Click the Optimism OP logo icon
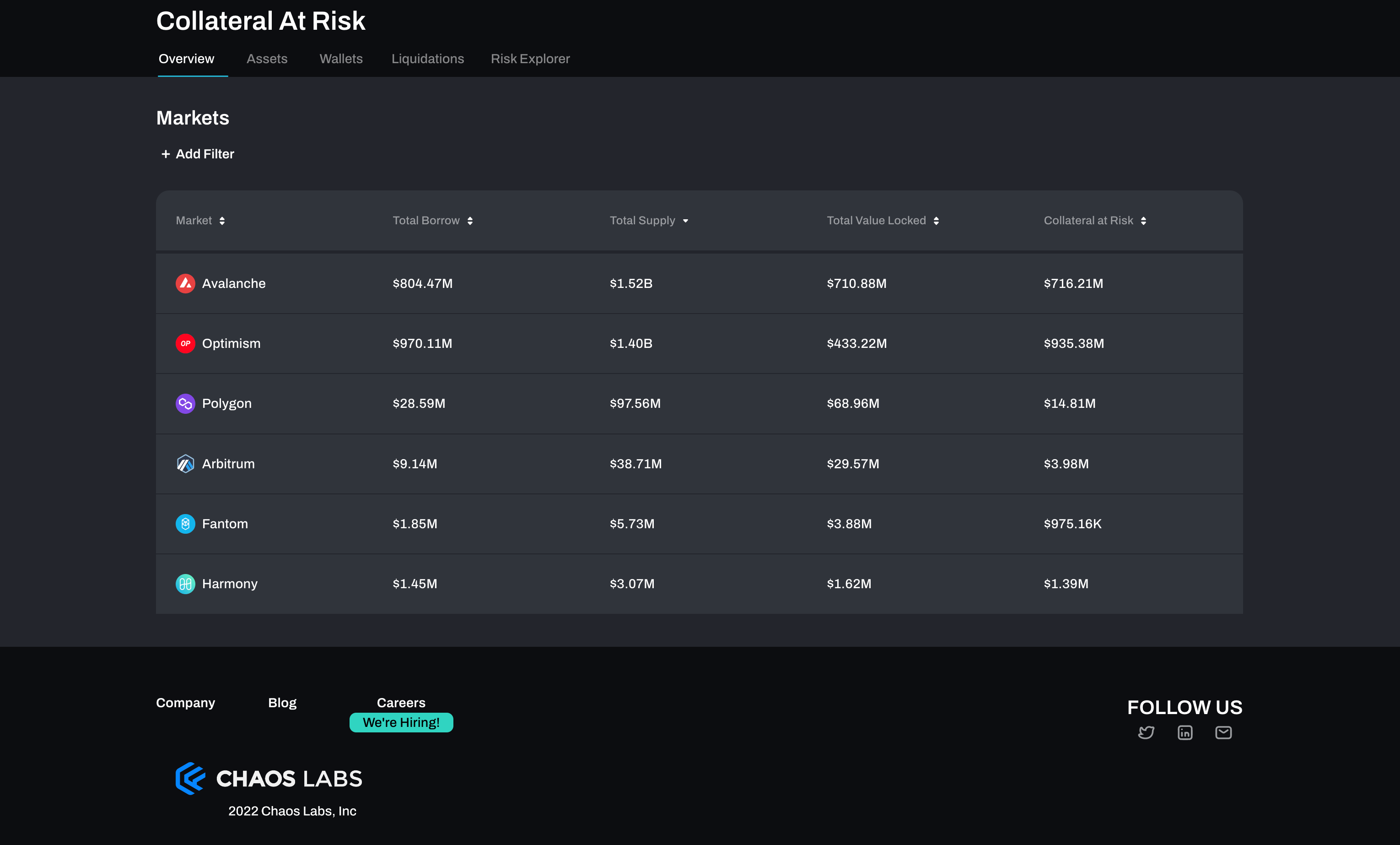Screen dimensions: 1400x845 coord(185,343)
